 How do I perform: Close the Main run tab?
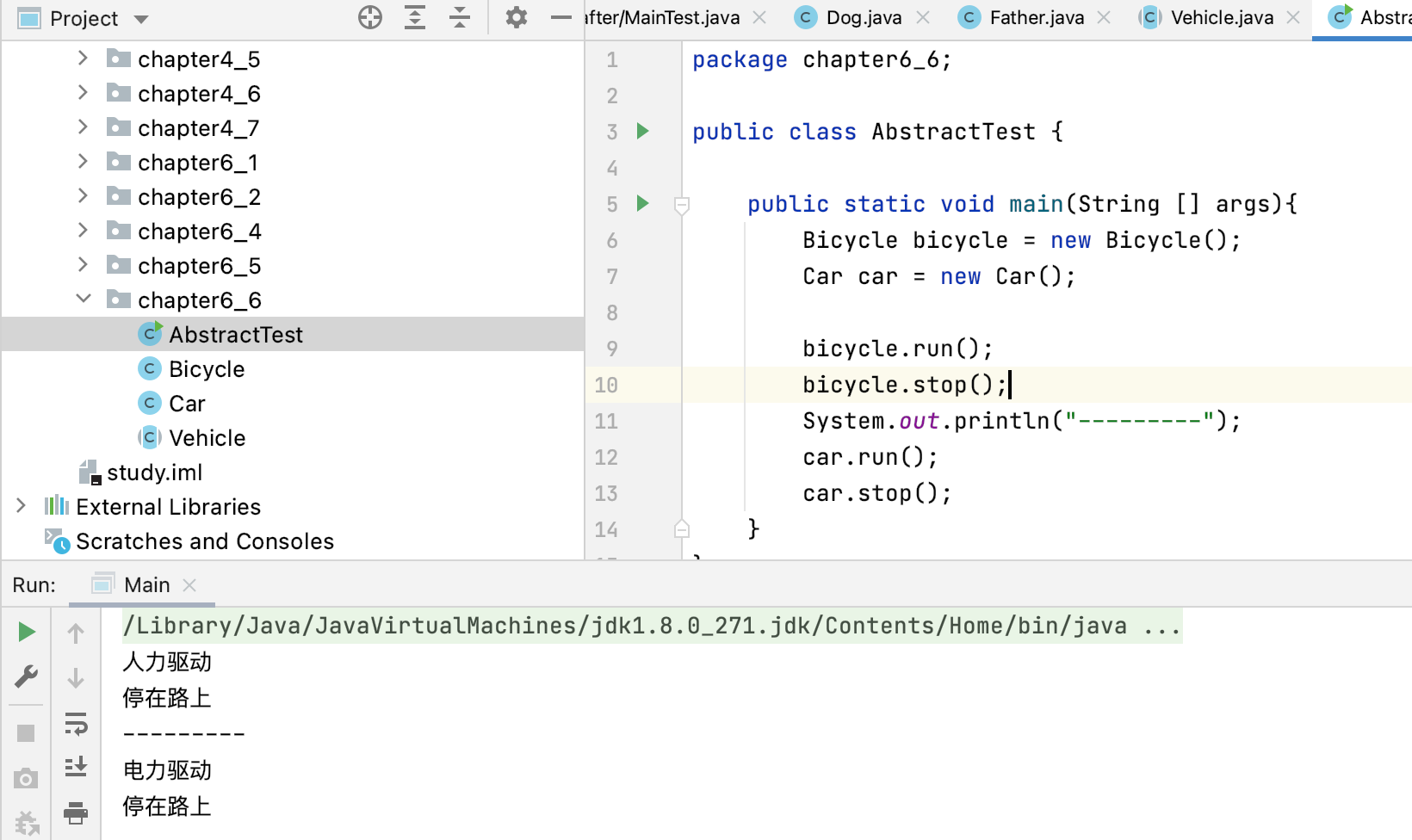pos(190,585)
